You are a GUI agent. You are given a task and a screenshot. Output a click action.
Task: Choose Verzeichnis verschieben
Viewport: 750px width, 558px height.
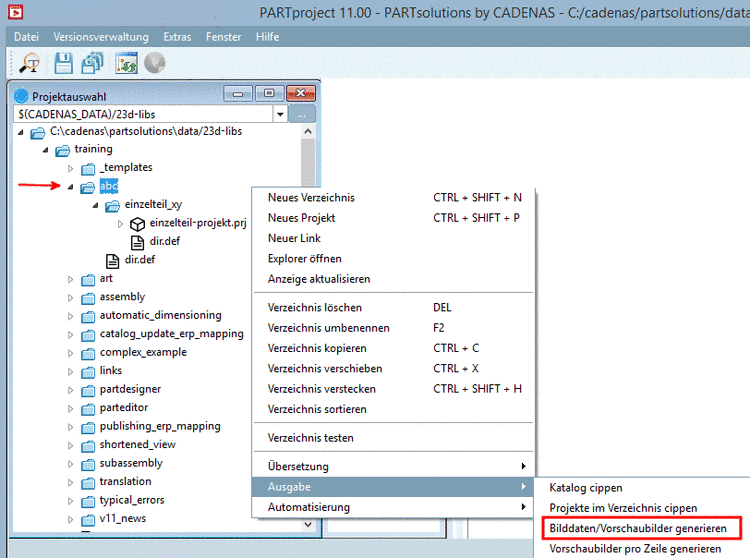click(394, 369)
